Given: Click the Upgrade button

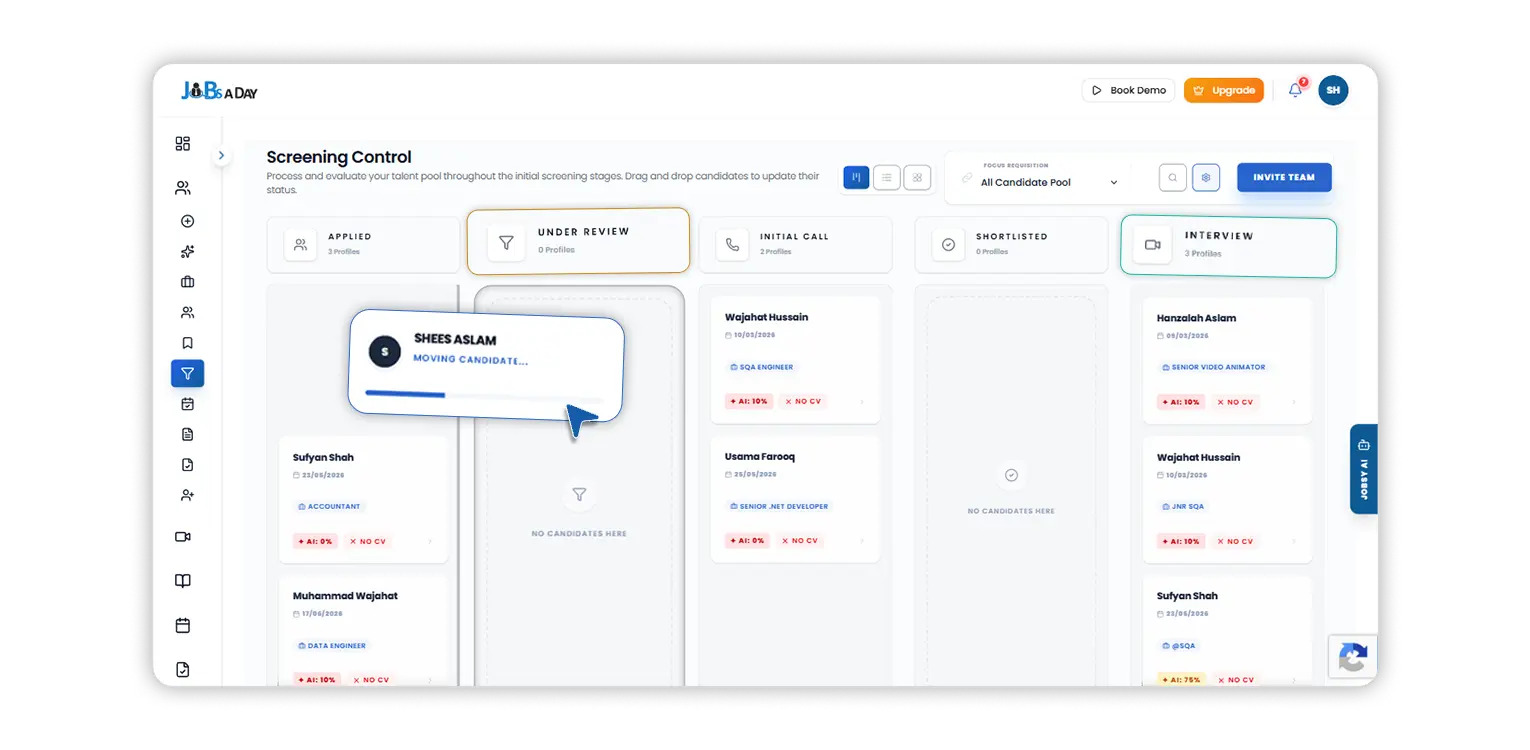Looking at the screenshot, I should tap(1224, 90).
